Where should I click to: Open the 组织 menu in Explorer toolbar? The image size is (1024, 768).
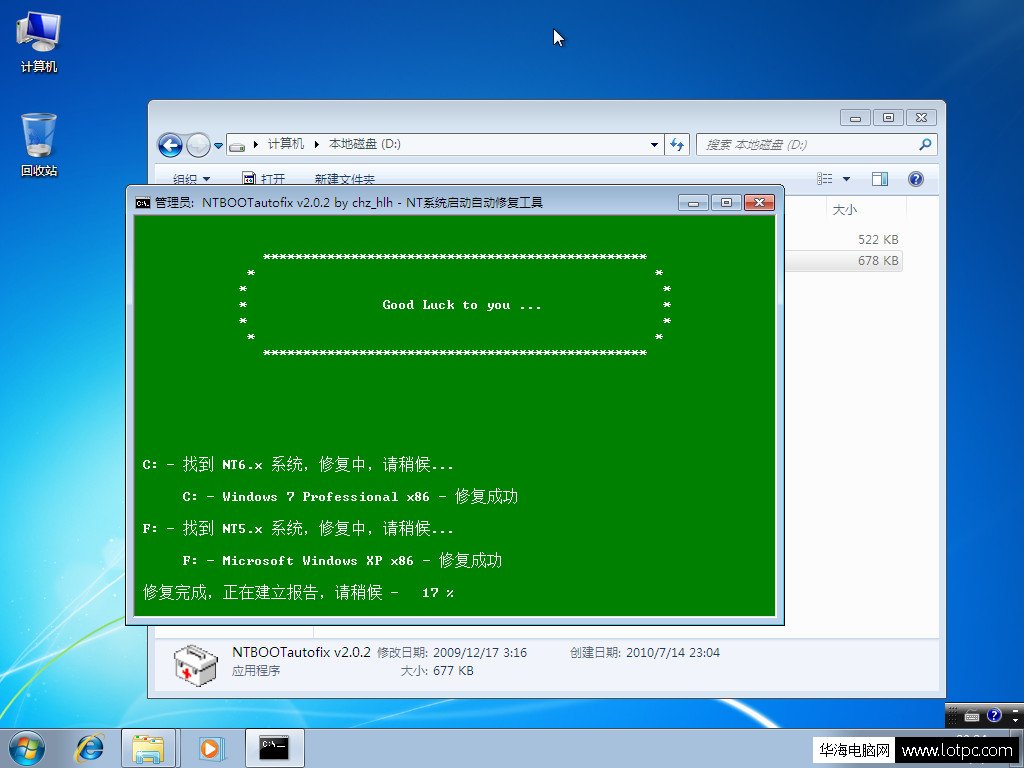(191, 179)
